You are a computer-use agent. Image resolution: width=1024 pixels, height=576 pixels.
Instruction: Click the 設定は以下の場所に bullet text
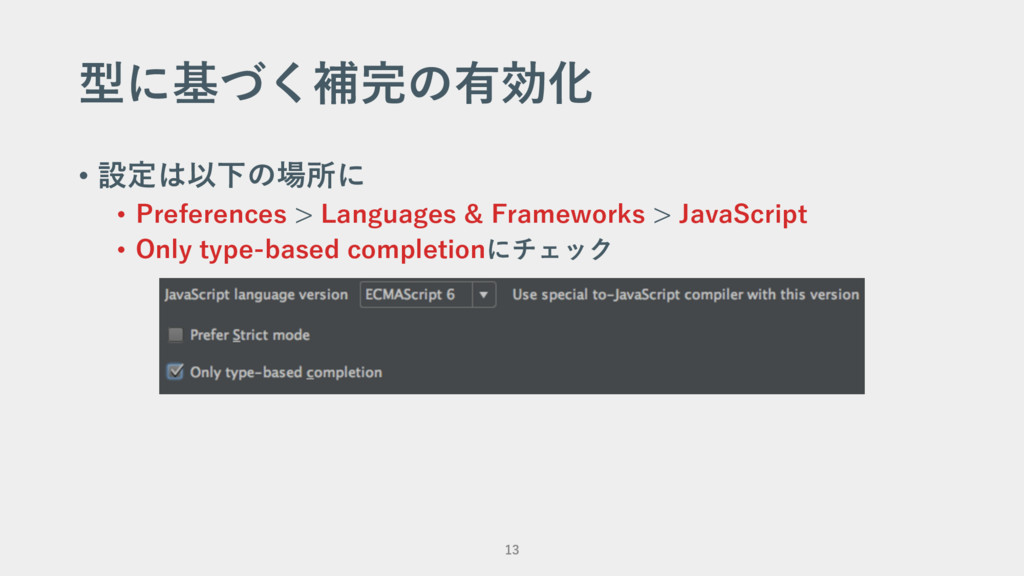click(x=231, y=175)
